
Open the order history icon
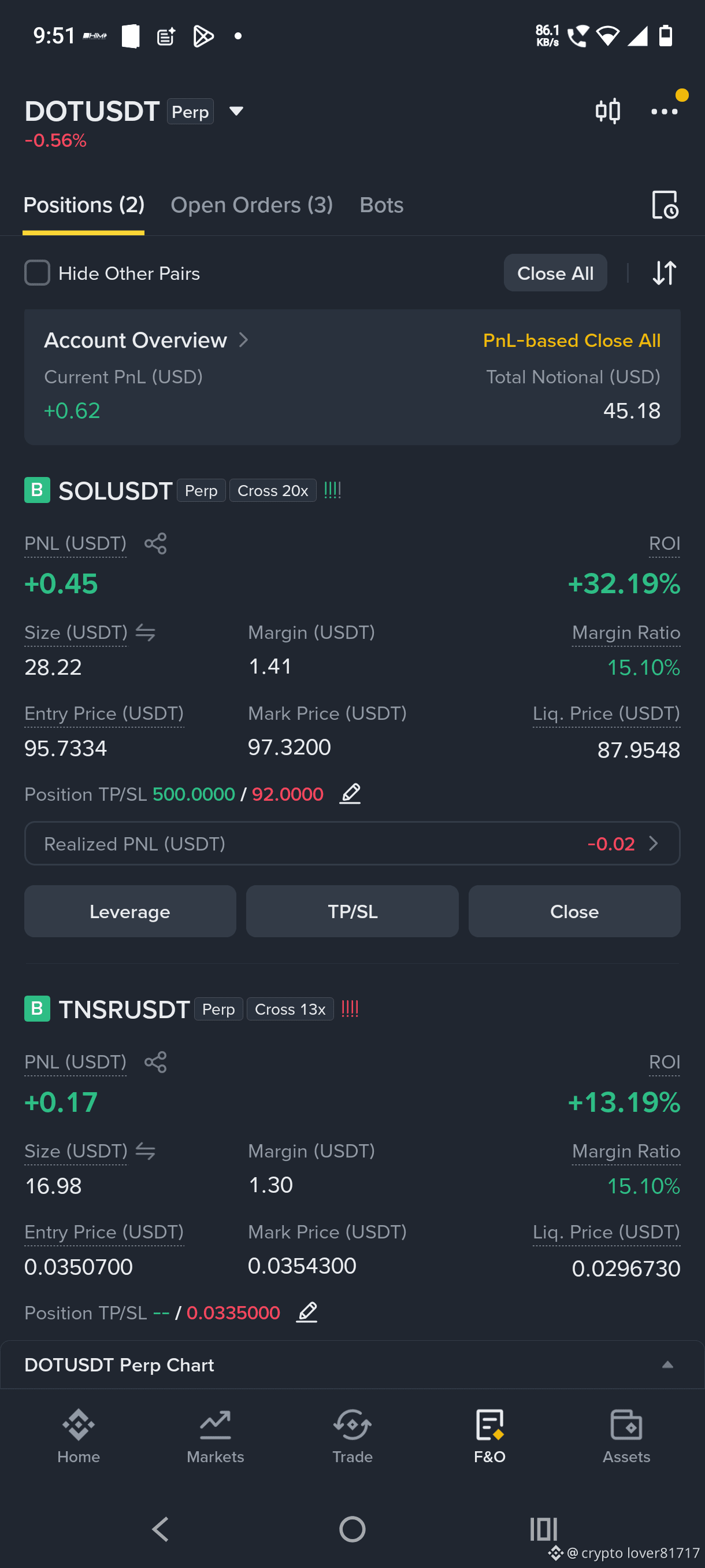(664, 205)
